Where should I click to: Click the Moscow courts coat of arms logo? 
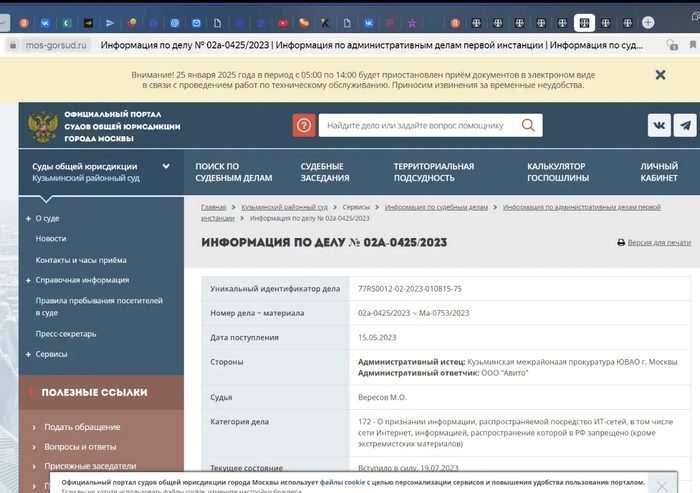click(x=42, y=126)
